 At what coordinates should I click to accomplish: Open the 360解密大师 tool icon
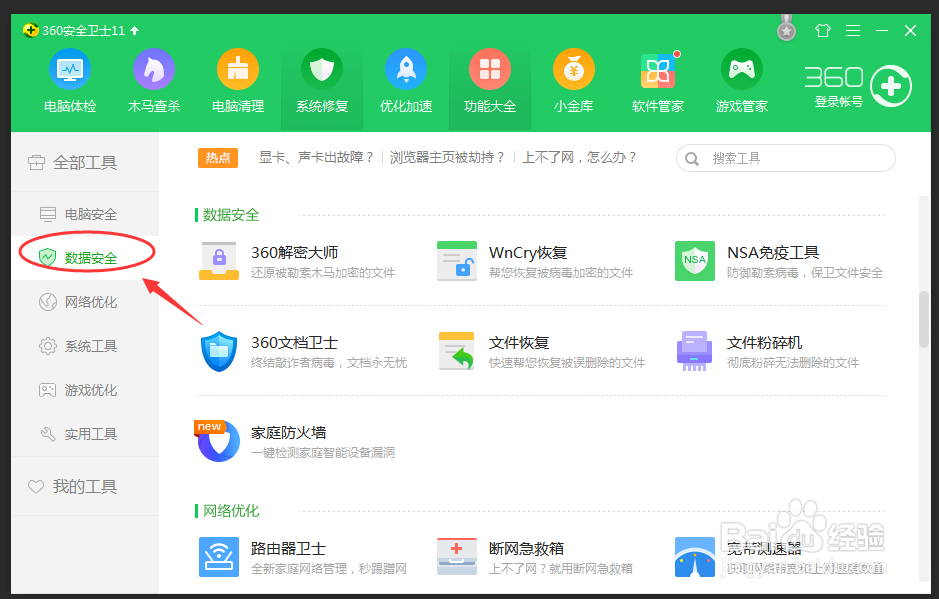pos(219,261)
